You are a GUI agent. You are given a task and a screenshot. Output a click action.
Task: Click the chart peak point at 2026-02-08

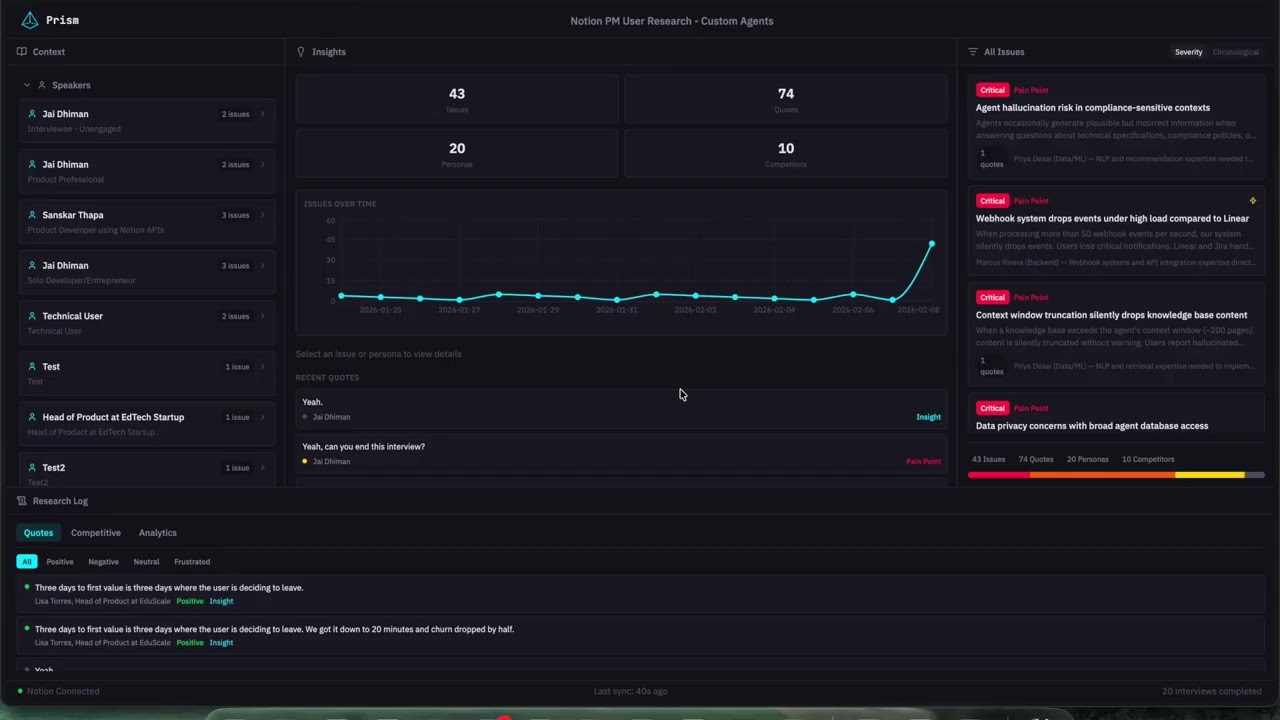932,244
